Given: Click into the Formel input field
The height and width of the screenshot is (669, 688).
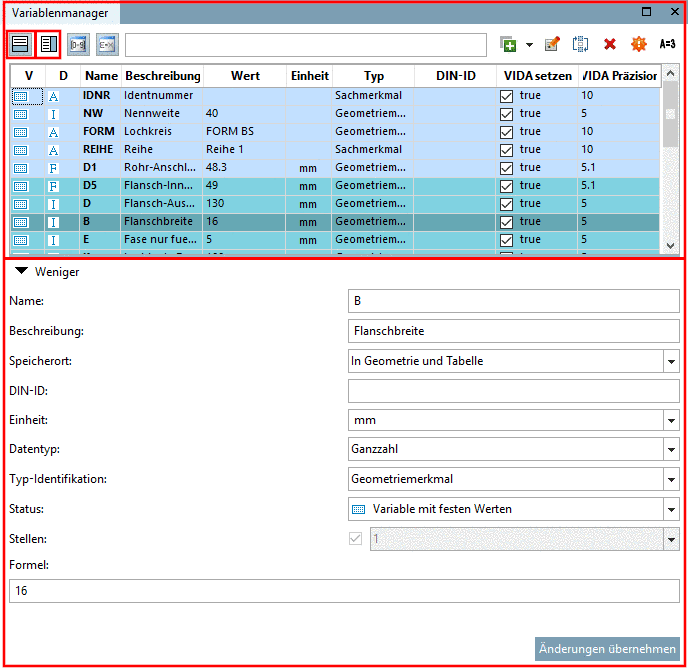Looking at the screenshot, I should pos(343,591).
